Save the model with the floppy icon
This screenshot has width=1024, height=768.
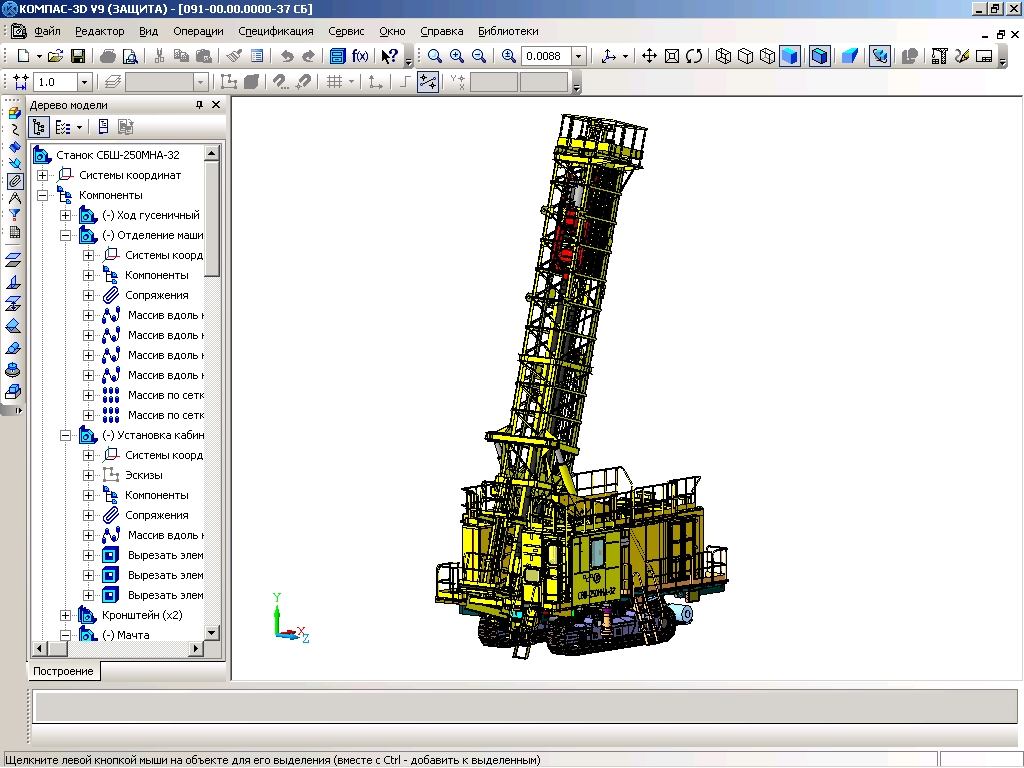(78, 56)
